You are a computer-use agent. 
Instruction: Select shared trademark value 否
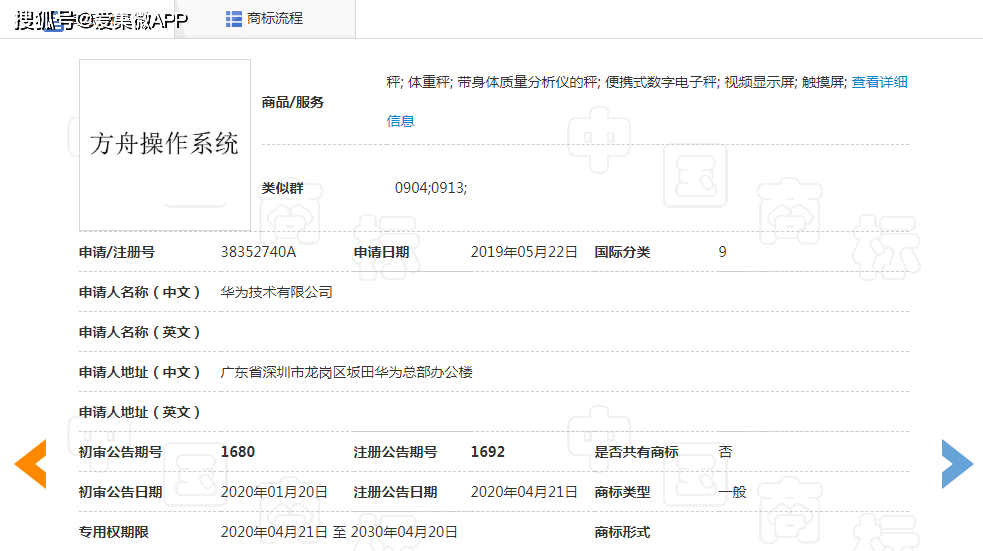pyautogui.click(x=725, y=452)
